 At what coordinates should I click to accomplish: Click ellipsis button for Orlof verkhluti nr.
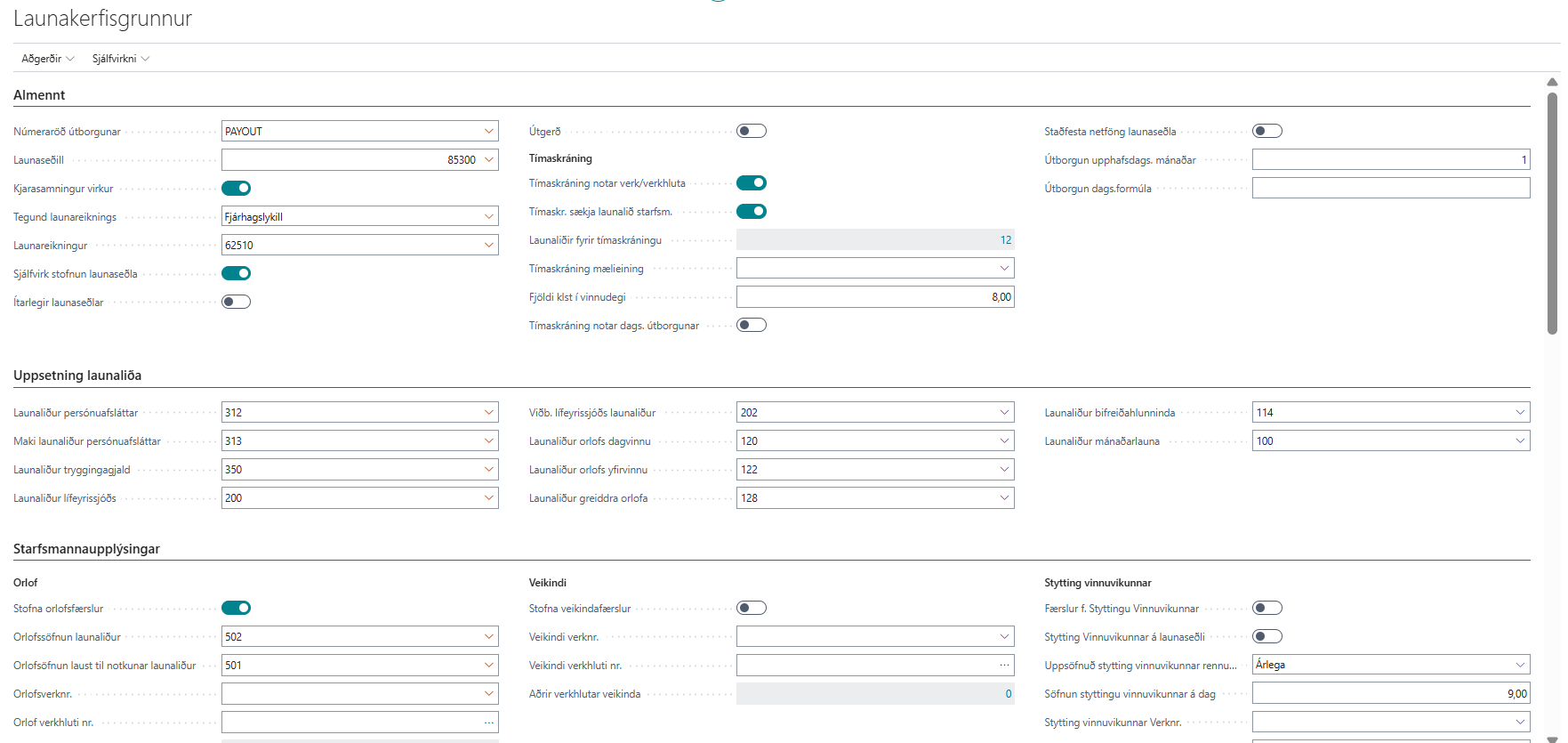(488, 723)
